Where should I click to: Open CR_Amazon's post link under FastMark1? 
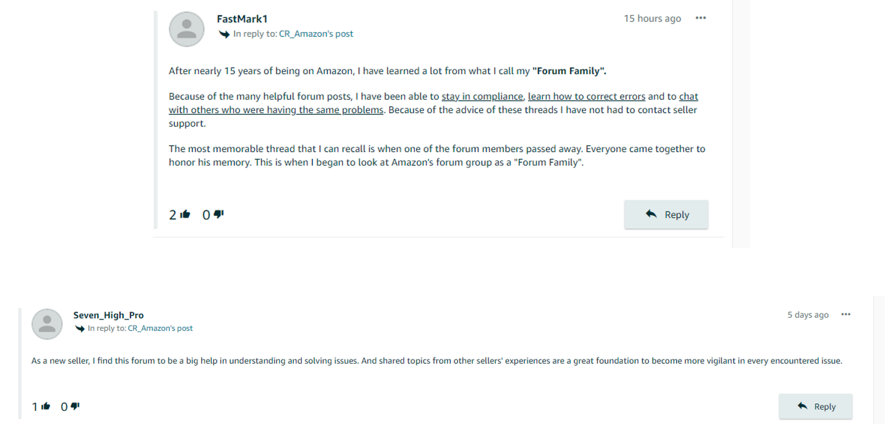[x=316, y=34]
